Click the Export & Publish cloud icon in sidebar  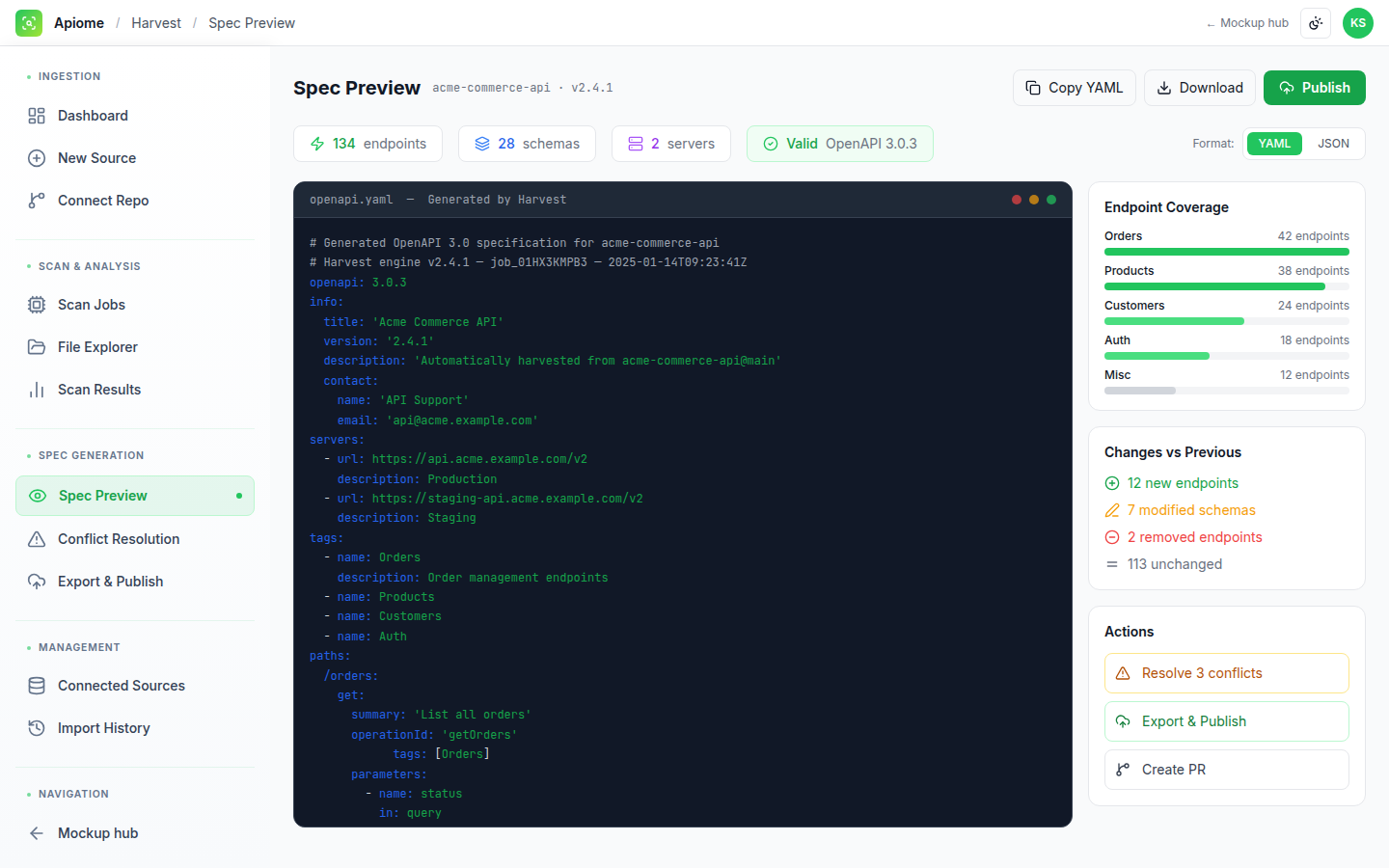click(37, 582)
